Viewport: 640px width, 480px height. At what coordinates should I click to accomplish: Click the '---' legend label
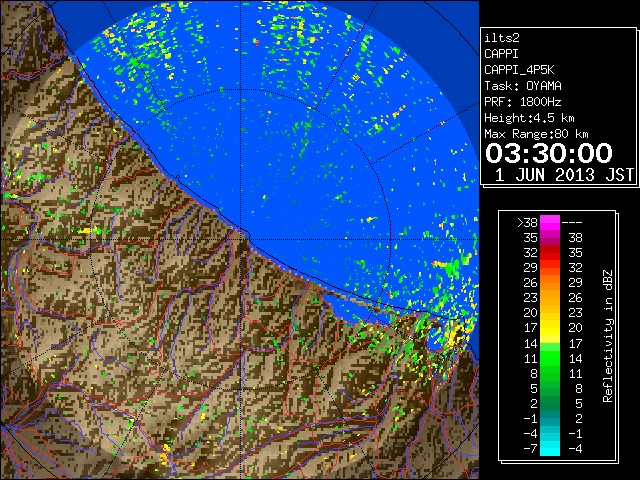click(572, 223)
